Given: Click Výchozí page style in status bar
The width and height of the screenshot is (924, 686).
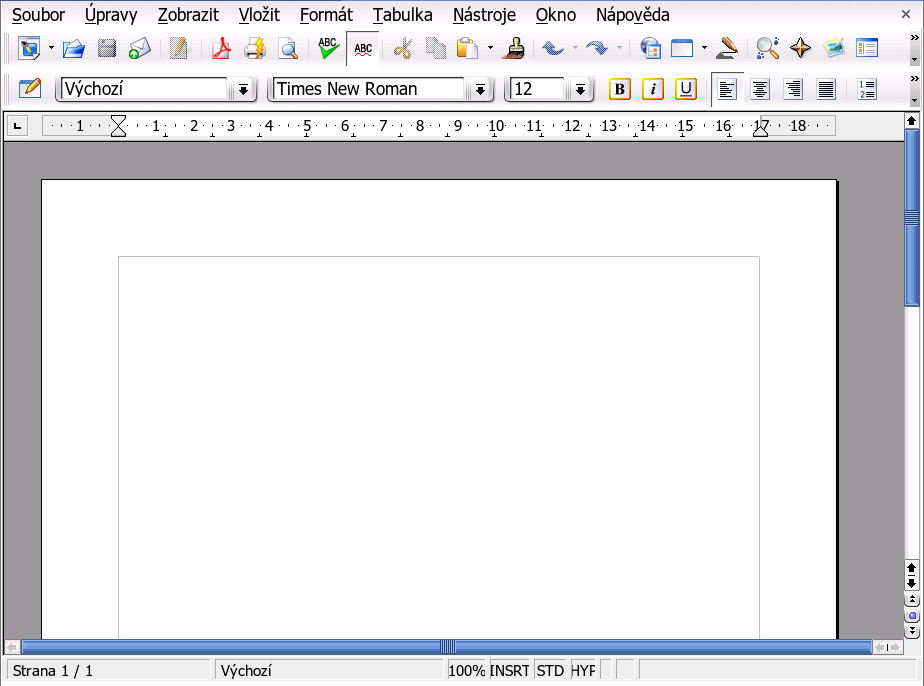Looking at the screenshot, I should pos(329,671).
